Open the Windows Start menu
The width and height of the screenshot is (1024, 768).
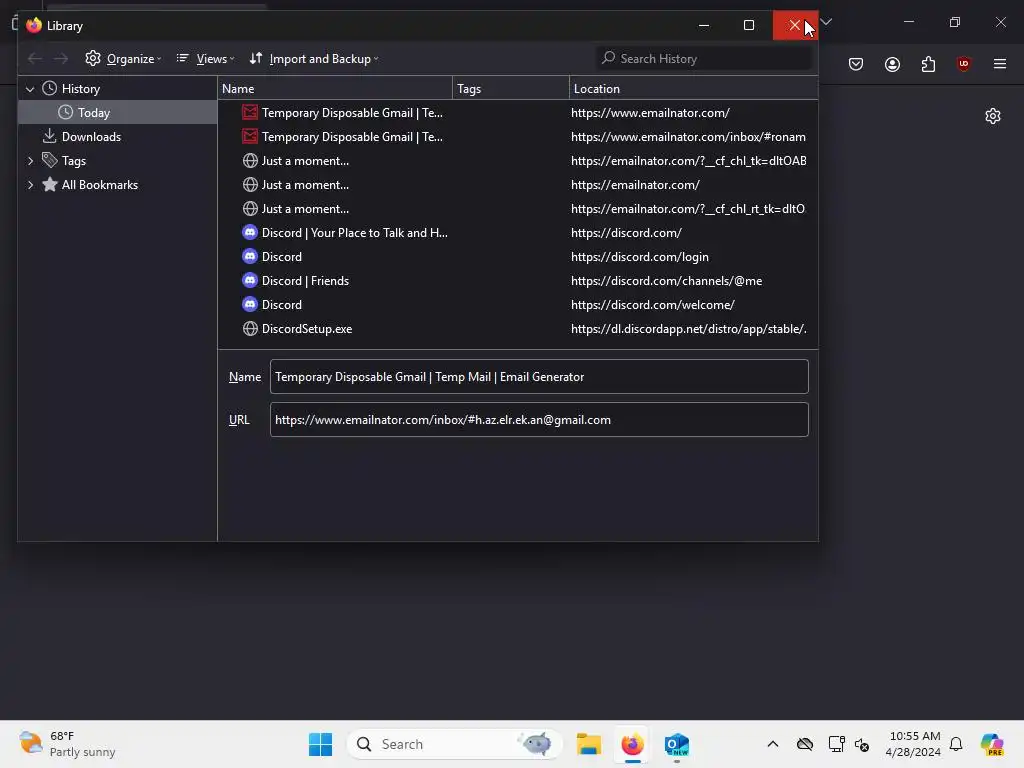pos(321,744)
